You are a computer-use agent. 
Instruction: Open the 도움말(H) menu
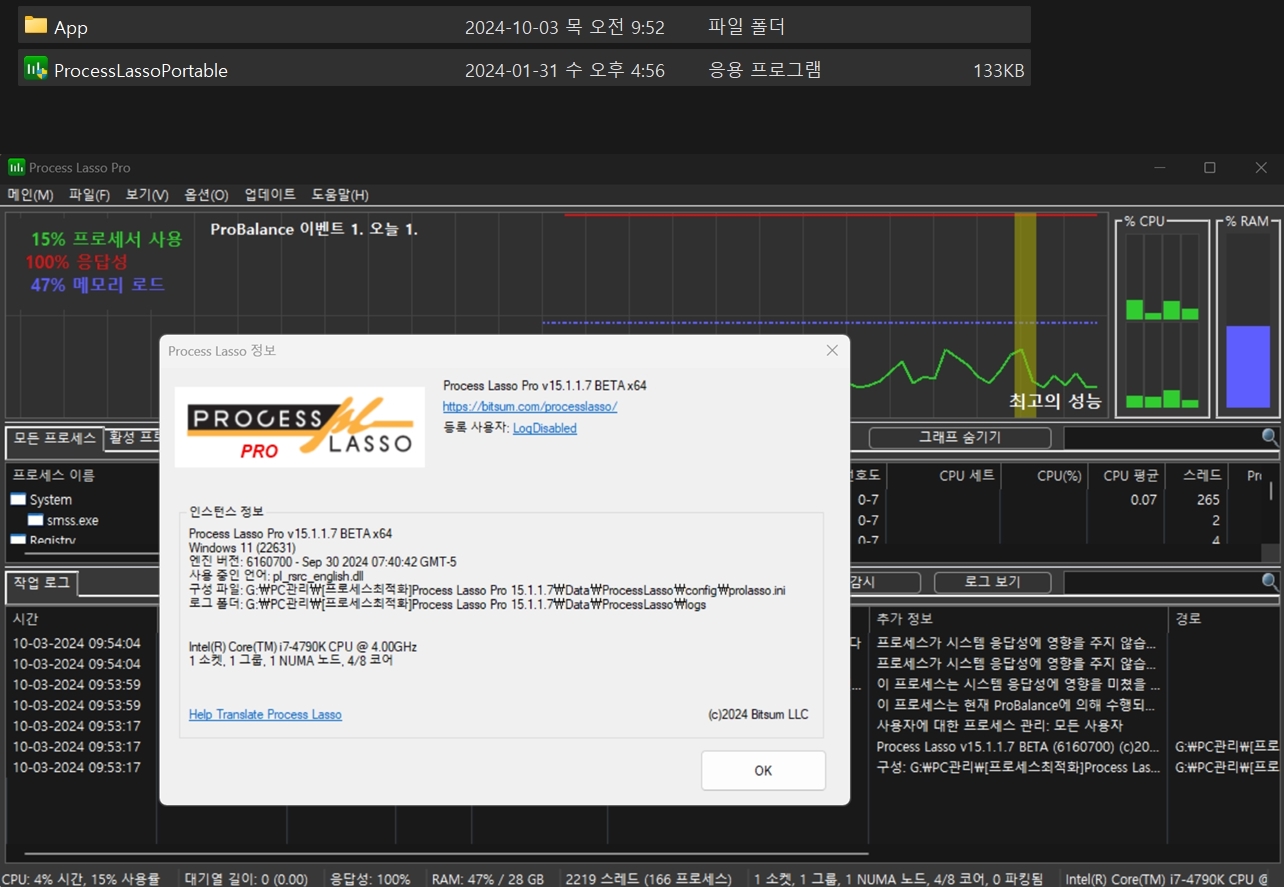tap(339, 195)
